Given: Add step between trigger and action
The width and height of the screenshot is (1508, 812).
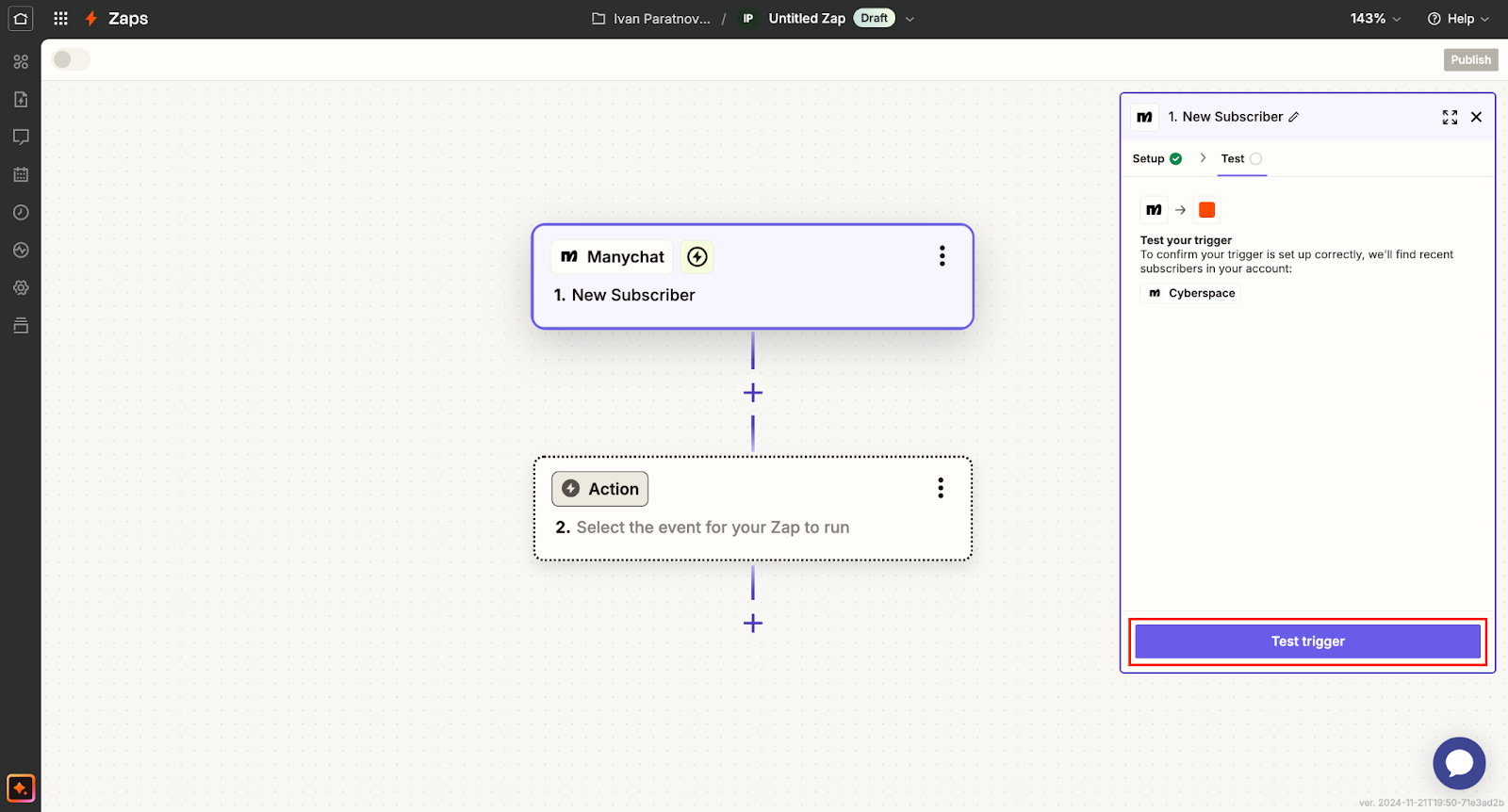Looking at the screenshot, I should (752, 393).
